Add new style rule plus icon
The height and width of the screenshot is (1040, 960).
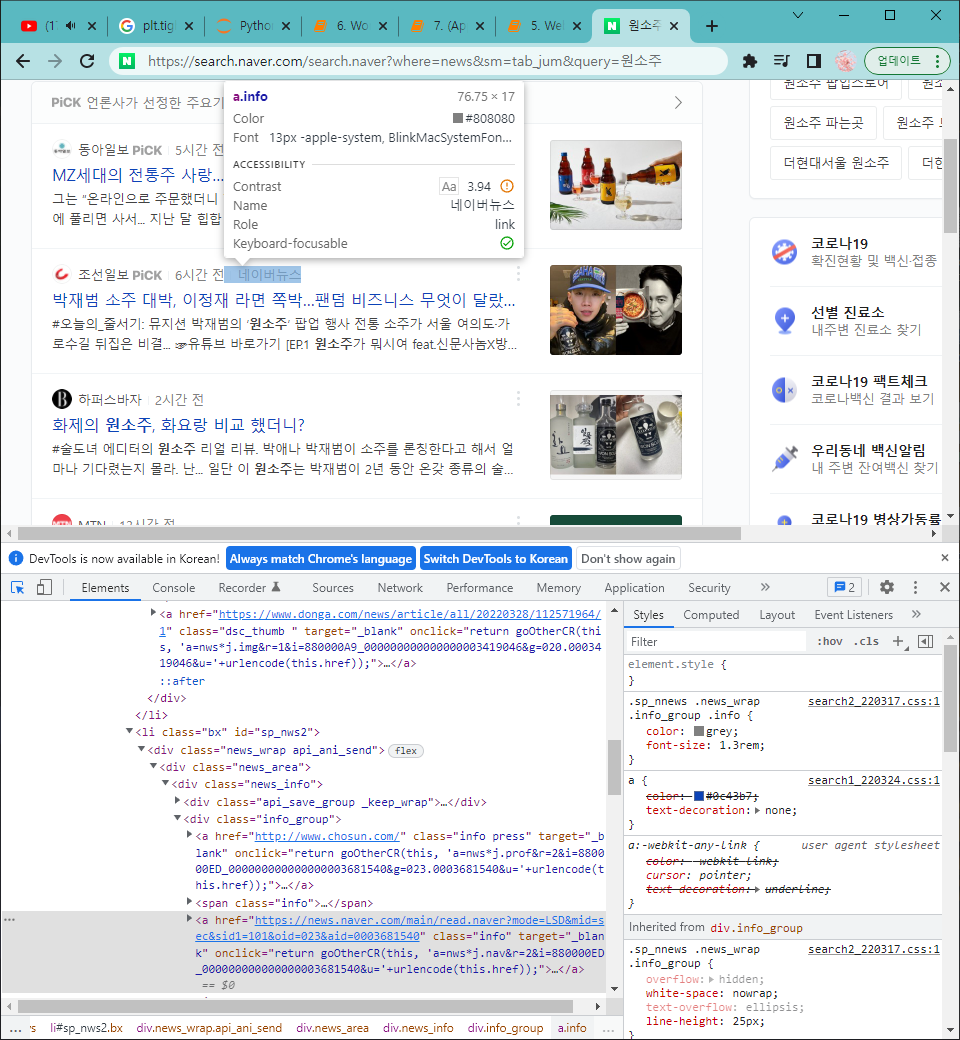pyautogui.click(x=898, y=641)
